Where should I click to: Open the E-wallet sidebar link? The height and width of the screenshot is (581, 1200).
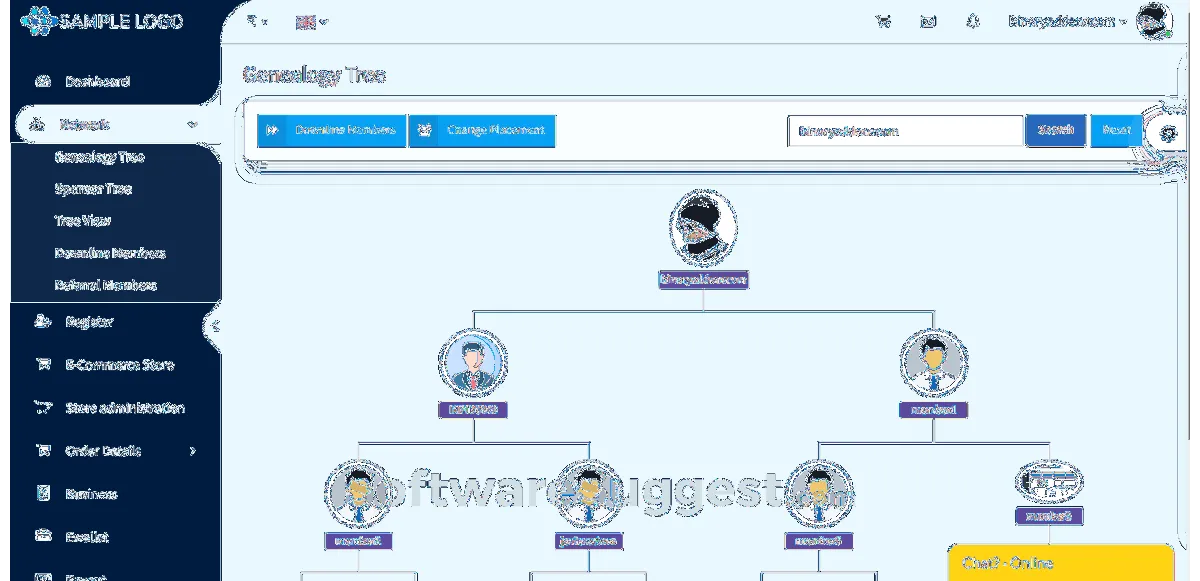click(87, 537)
